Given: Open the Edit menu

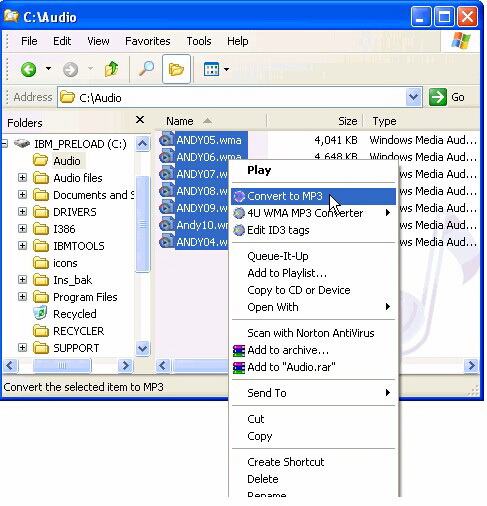Looking at the screenshot, I should tap(62, 41).
